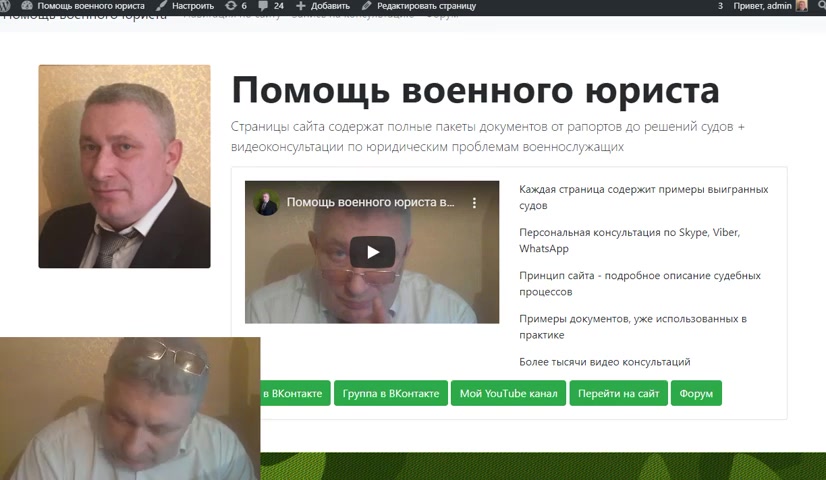Viewport: 826px width, 480px height.
Task: Click the updates icon showing 6
Action: [231, 6]
